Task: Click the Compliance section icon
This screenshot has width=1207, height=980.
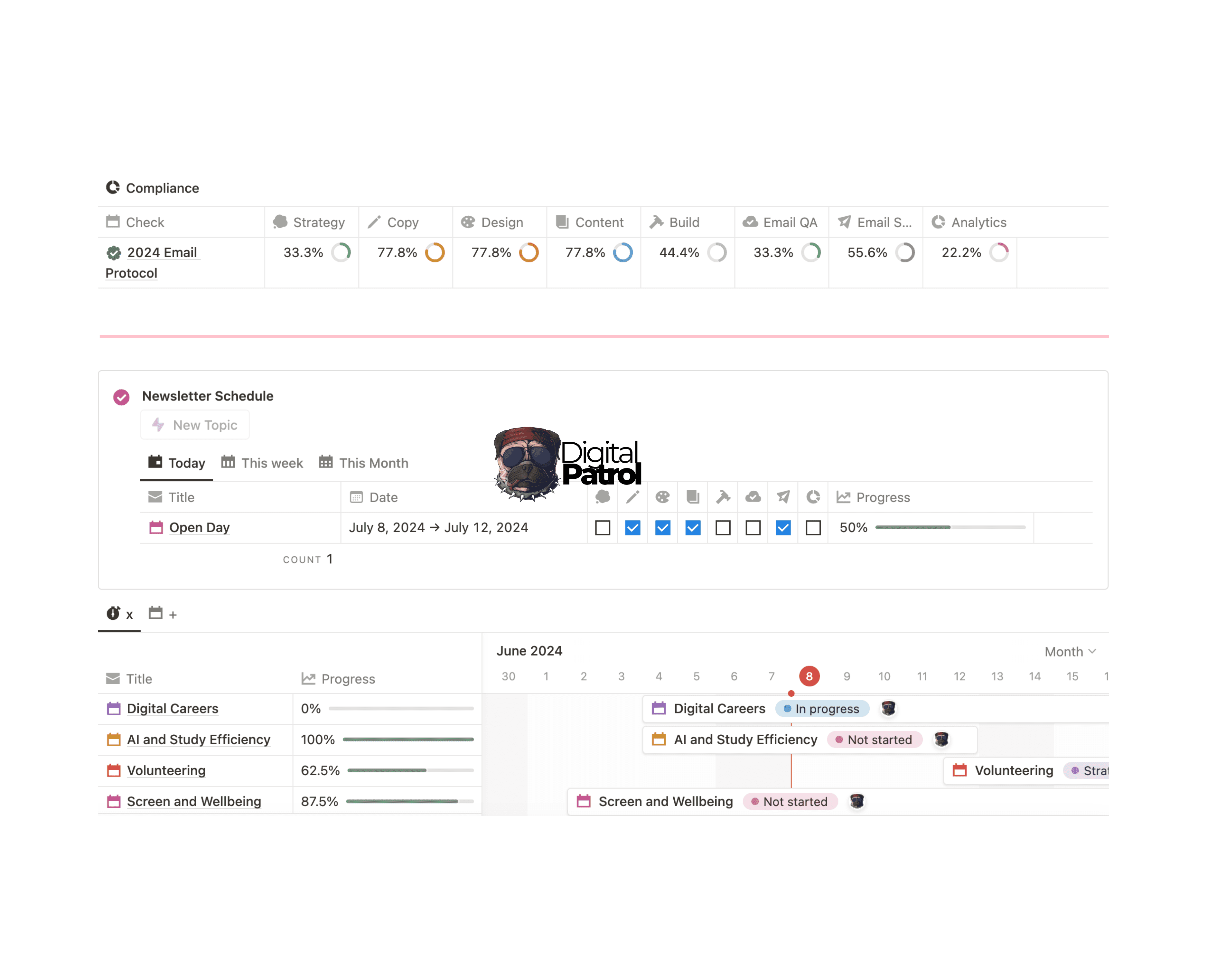Action: tap(113, 187)
